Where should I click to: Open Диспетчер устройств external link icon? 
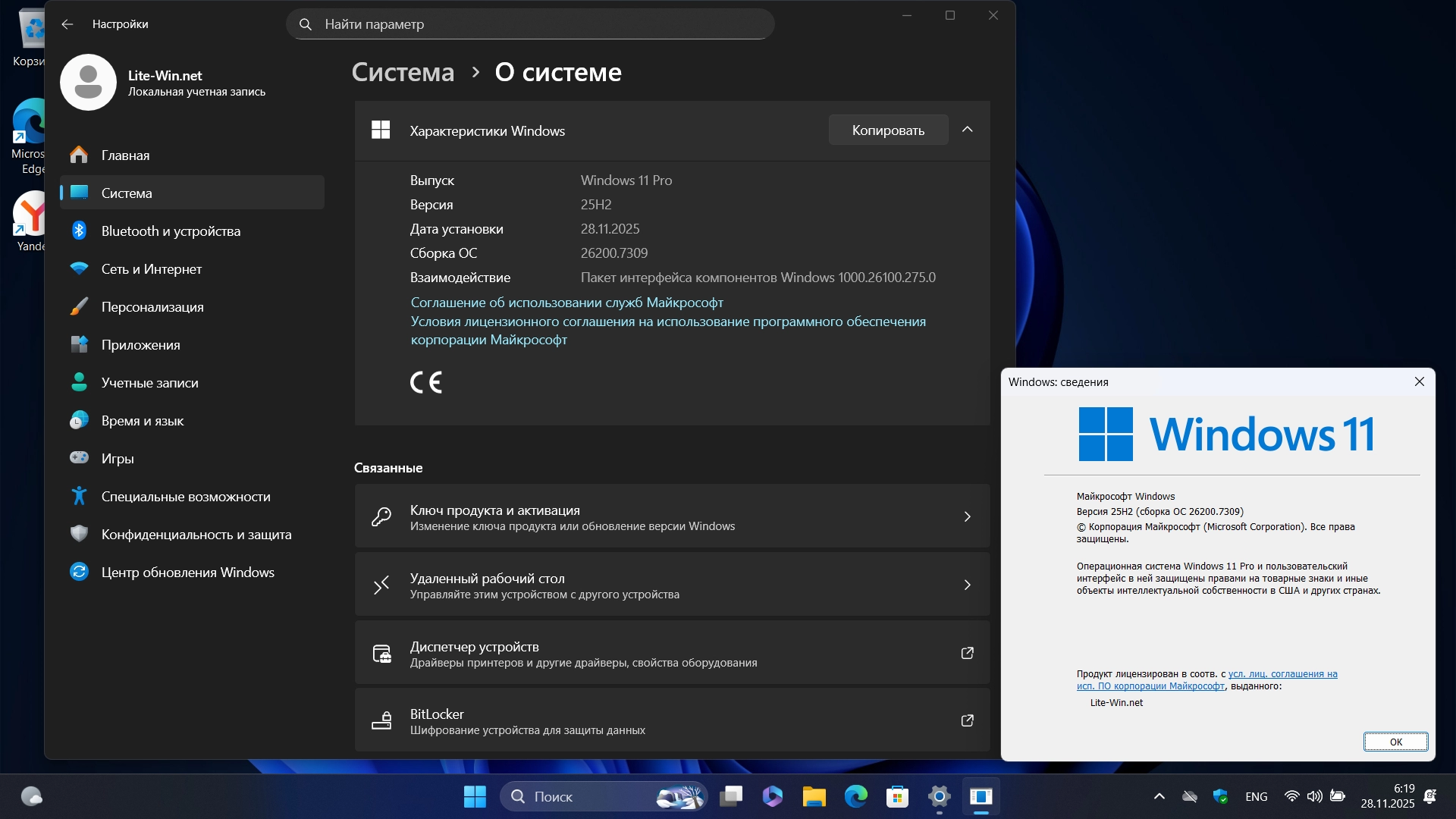[967, 653]
